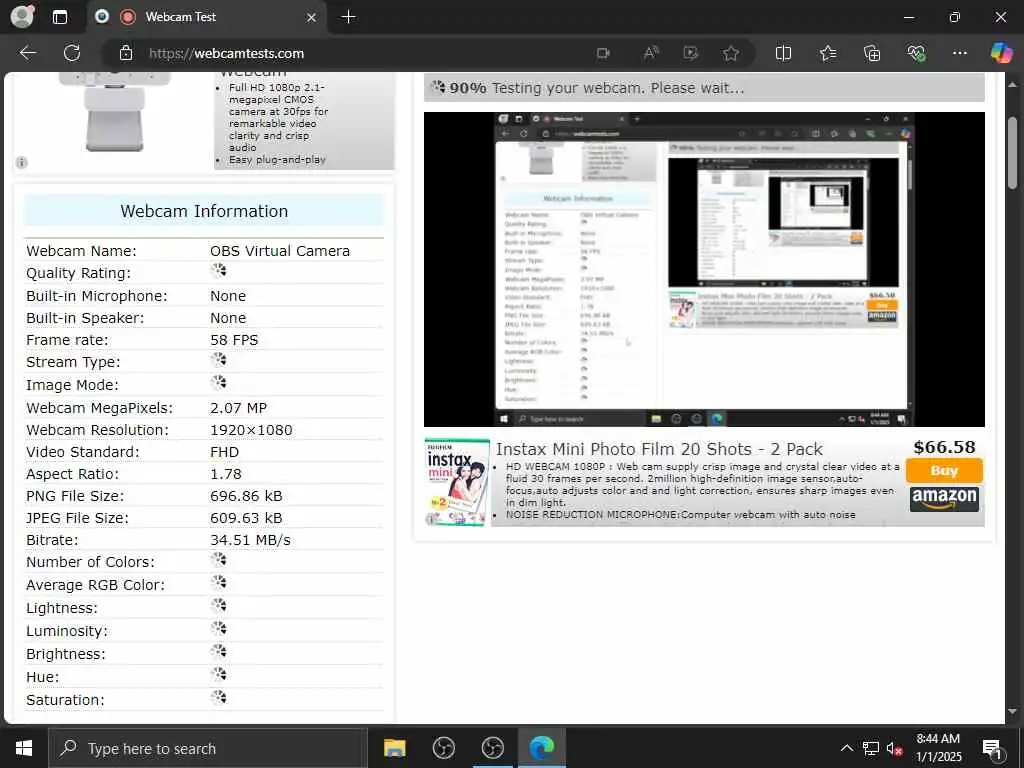Open the Favorites list icon
1024x768 pixels.
pos(827,54)
